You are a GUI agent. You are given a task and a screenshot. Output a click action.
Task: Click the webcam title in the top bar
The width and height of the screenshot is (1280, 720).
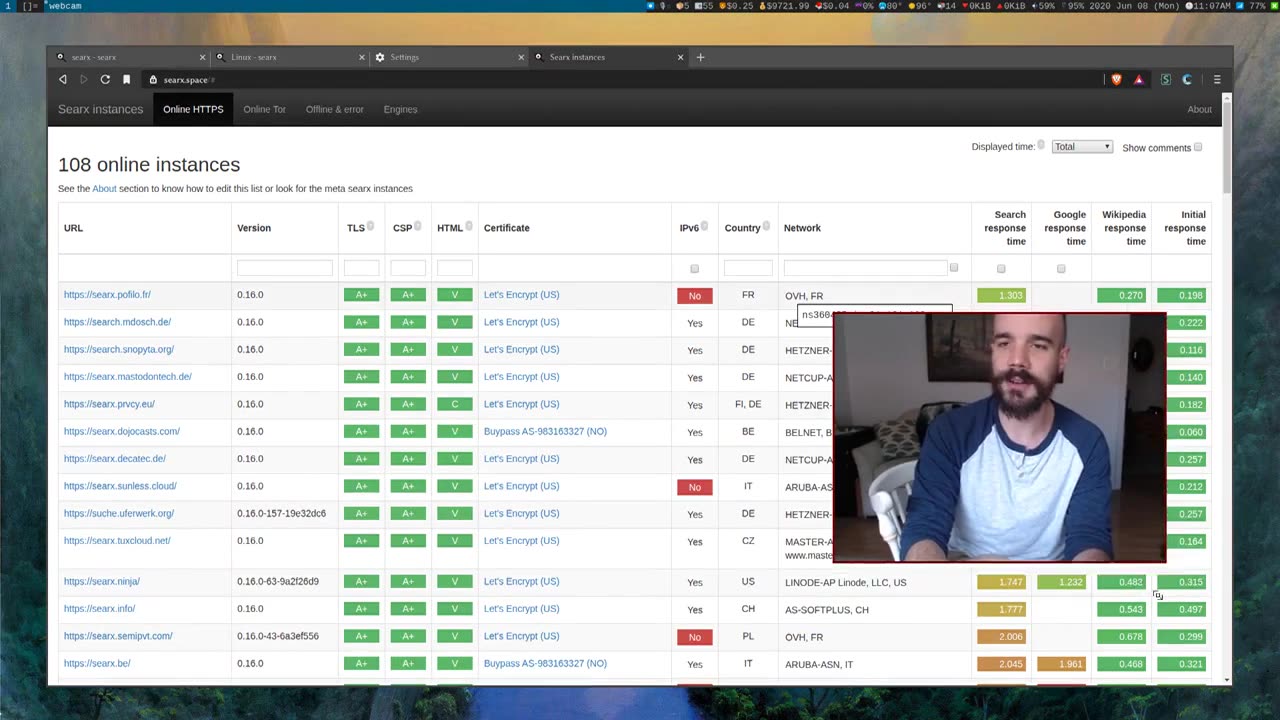click(65, 6)
